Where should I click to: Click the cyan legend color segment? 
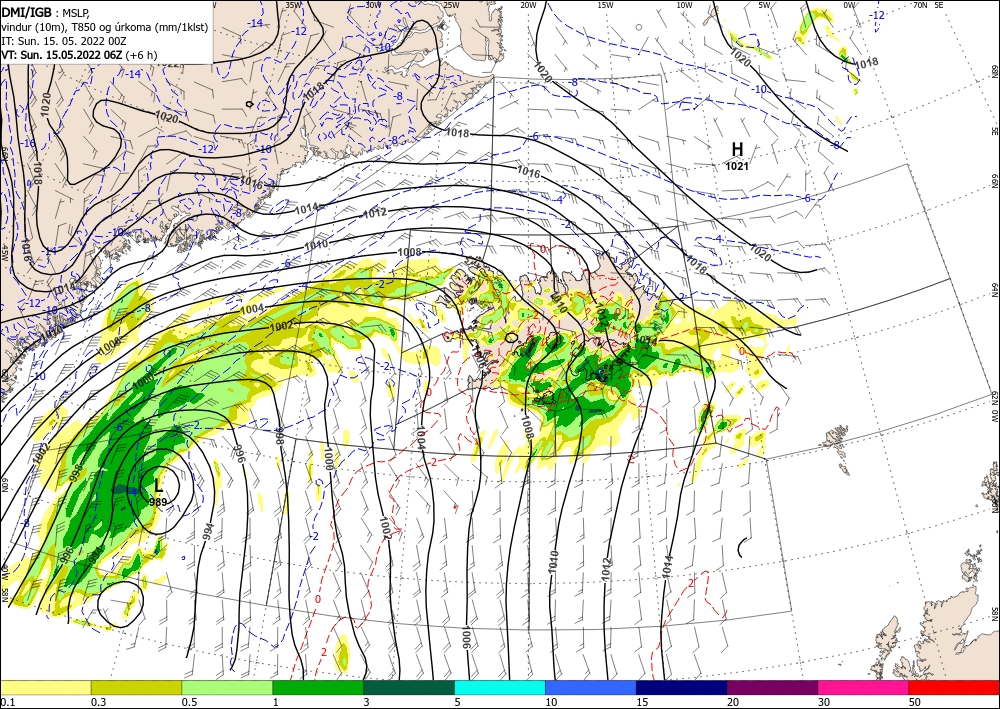click(x=500, y=687)
